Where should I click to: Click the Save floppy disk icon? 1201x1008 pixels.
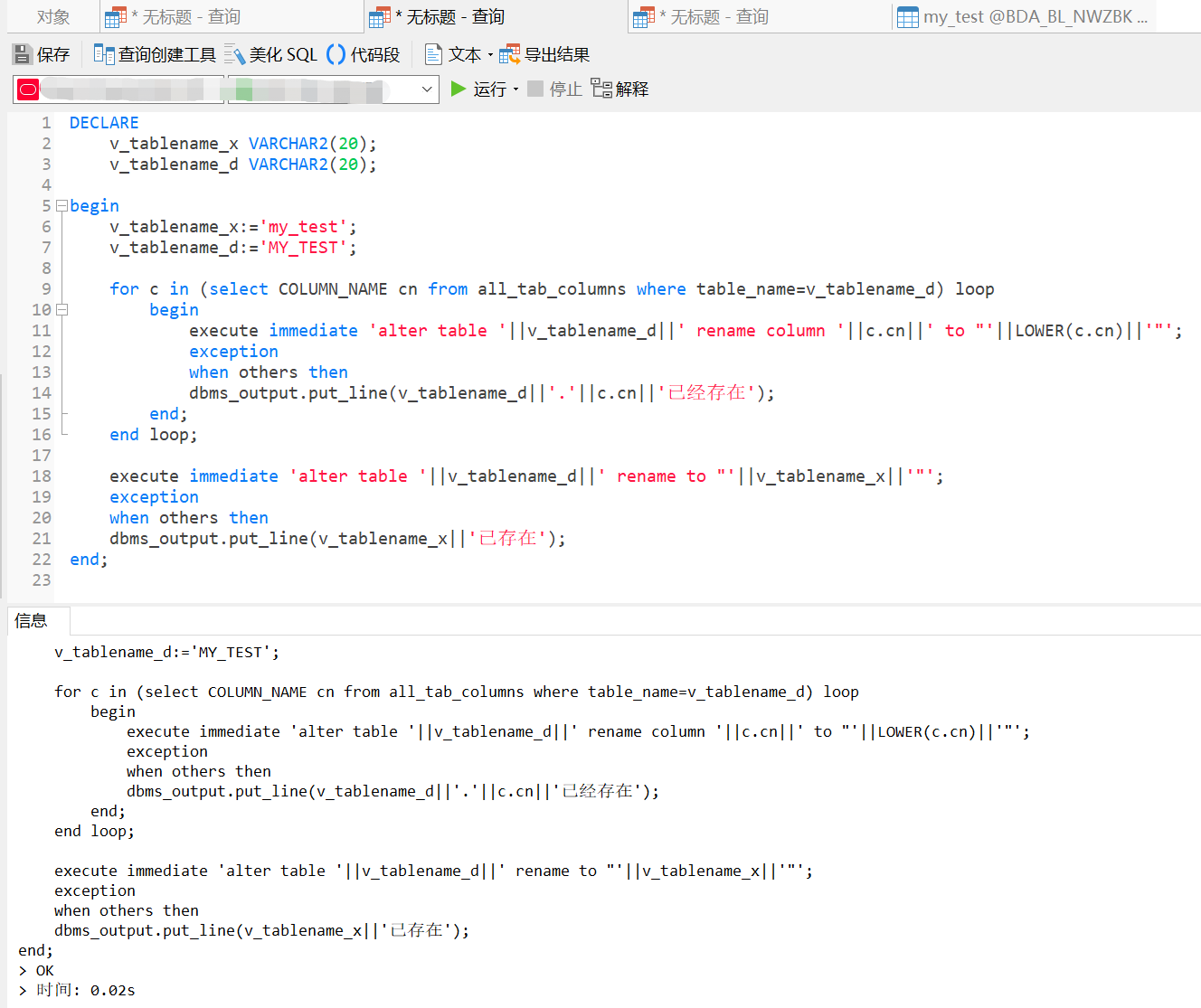point(23,55)
